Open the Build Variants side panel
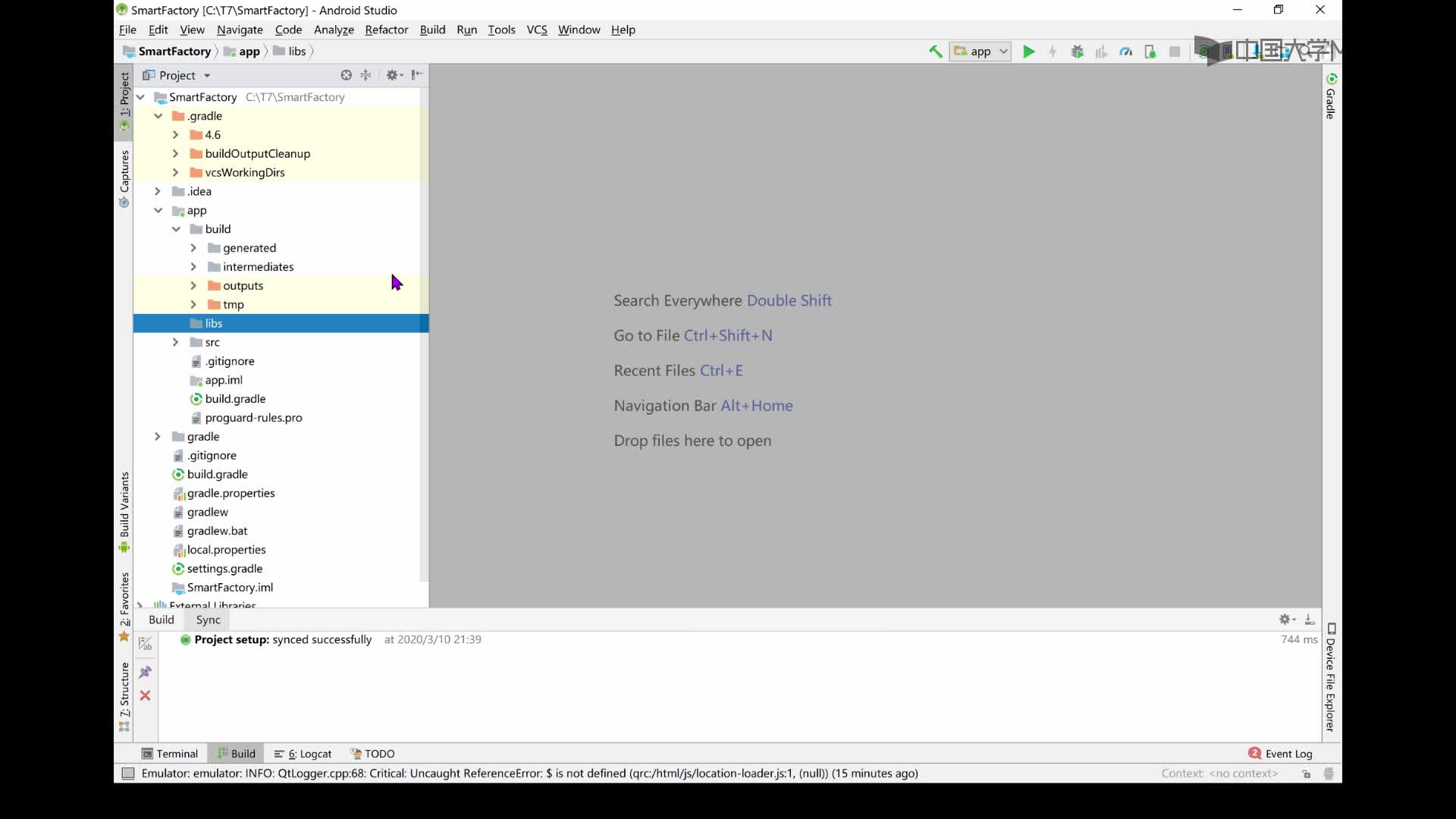The height and width of the screenshot is (819, 1456). click(x=124, y=513)
